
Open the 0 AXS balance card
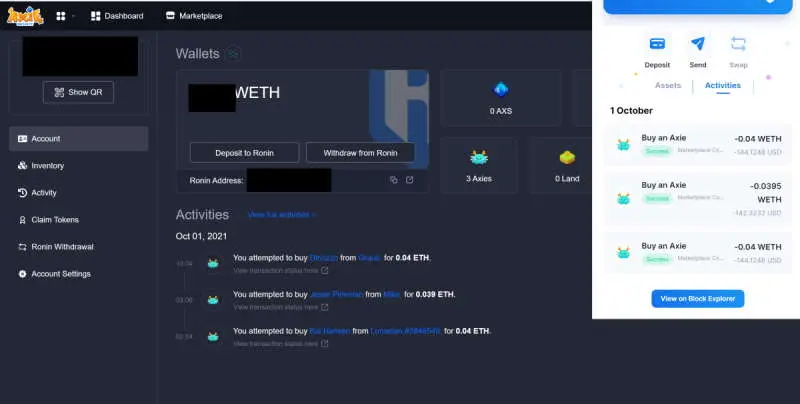501,98
